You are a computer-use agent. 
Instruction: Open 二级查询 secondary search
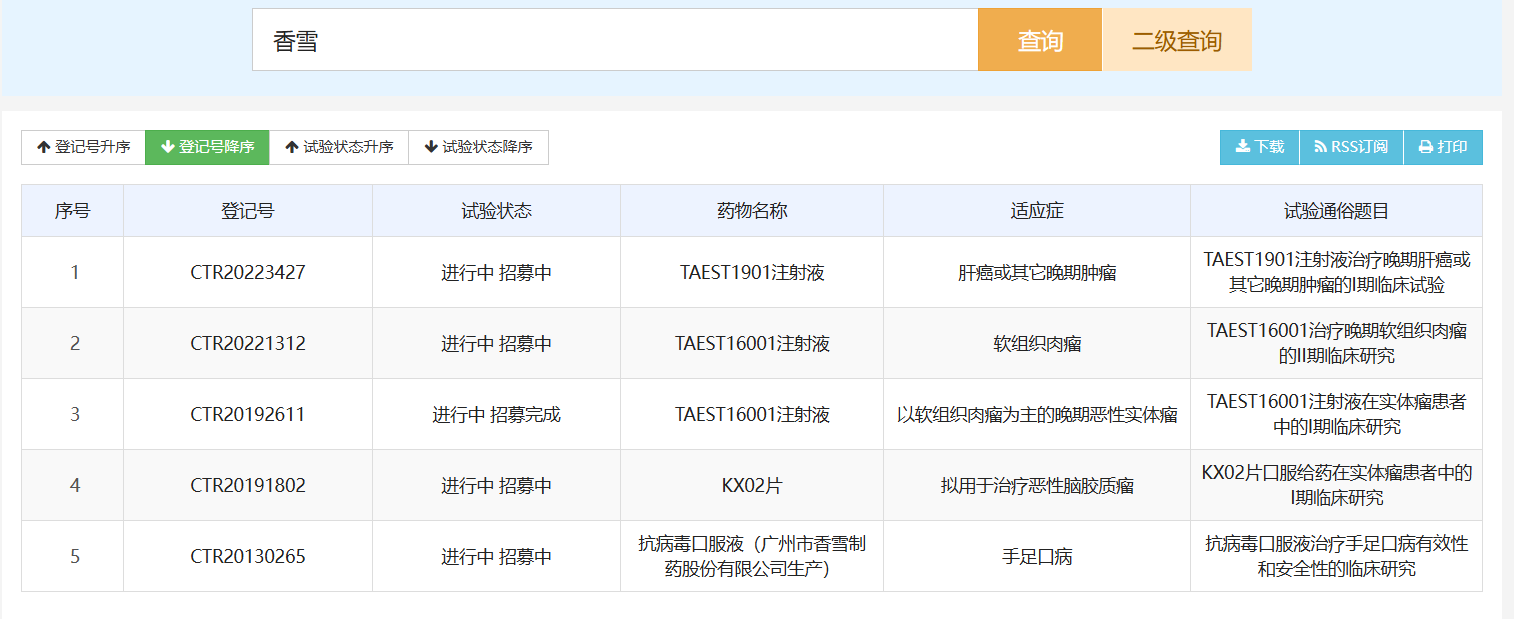[x=1177, y=40]
